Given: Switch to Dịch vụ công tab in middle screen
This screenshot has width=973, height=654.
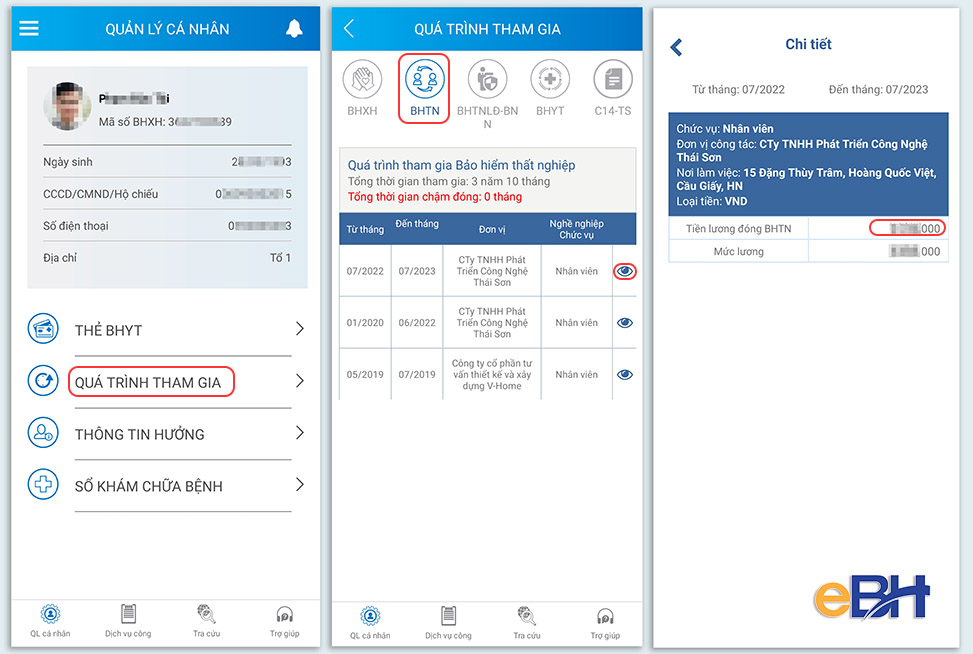Looking at the screenshot, I should [x=448, y=621].
